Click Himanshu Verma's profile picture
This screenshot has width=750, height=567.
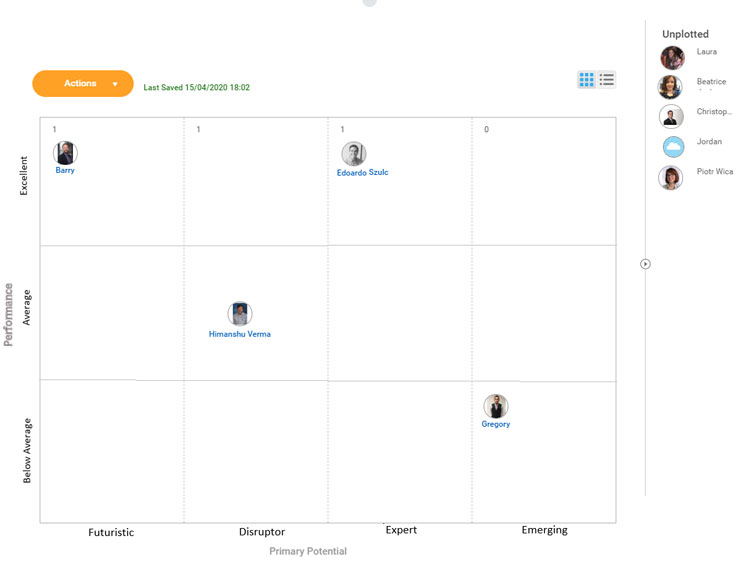point(239,314)
